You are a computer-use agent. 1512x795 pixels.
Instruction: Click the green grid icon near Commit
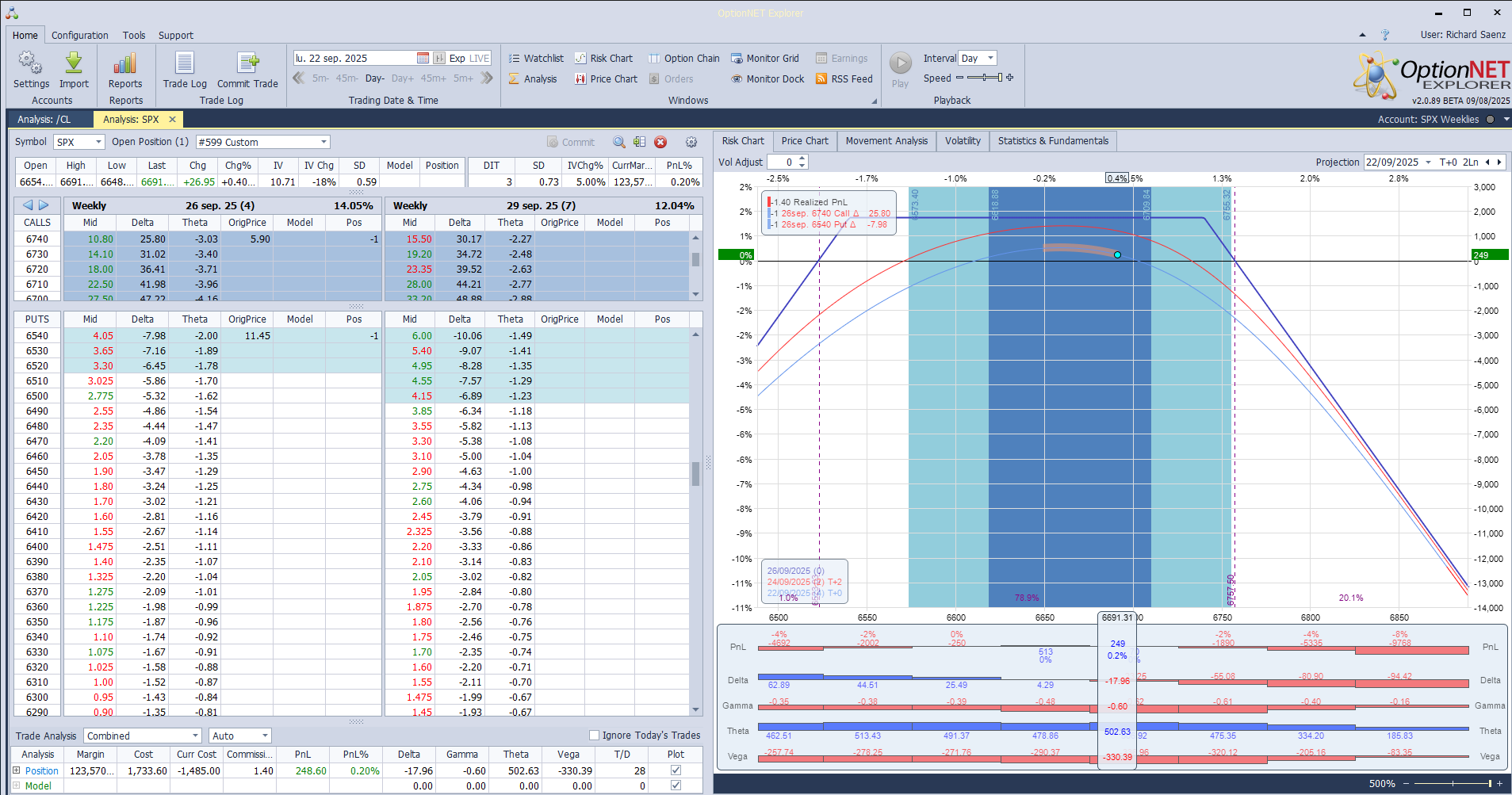(x=639, y=142)
